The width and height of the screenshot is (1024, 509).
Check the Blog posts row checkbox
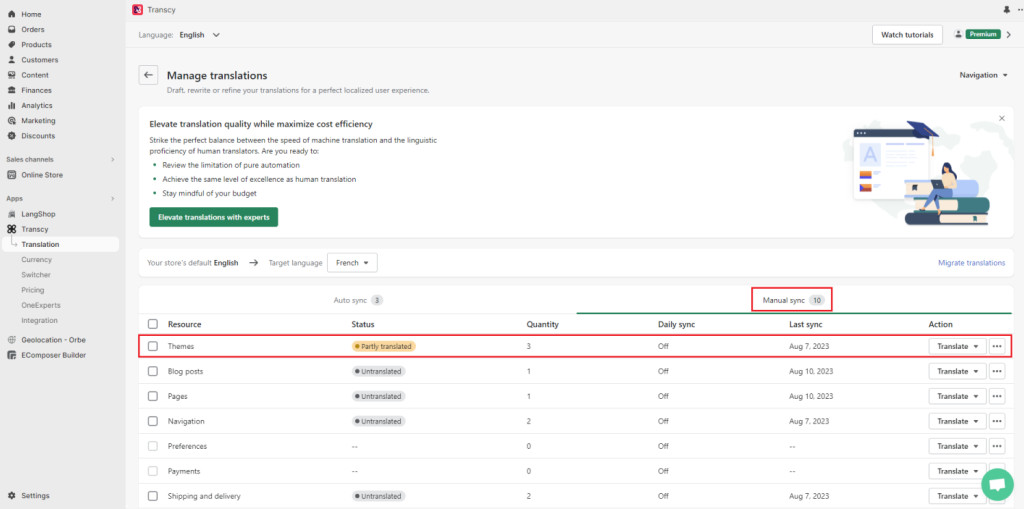click(x=153, y=371)
